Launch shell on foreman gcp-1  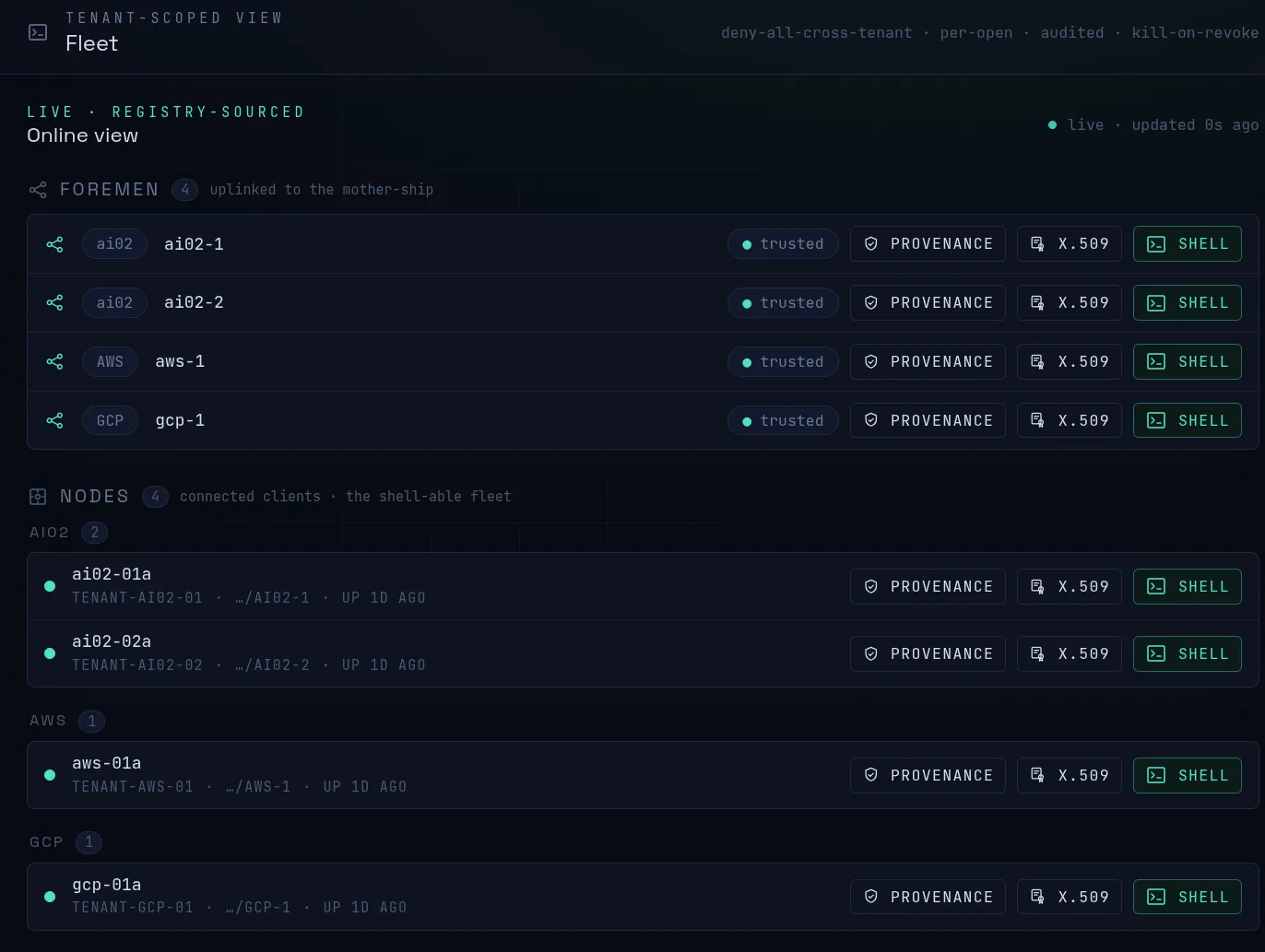click(1187, 421)
